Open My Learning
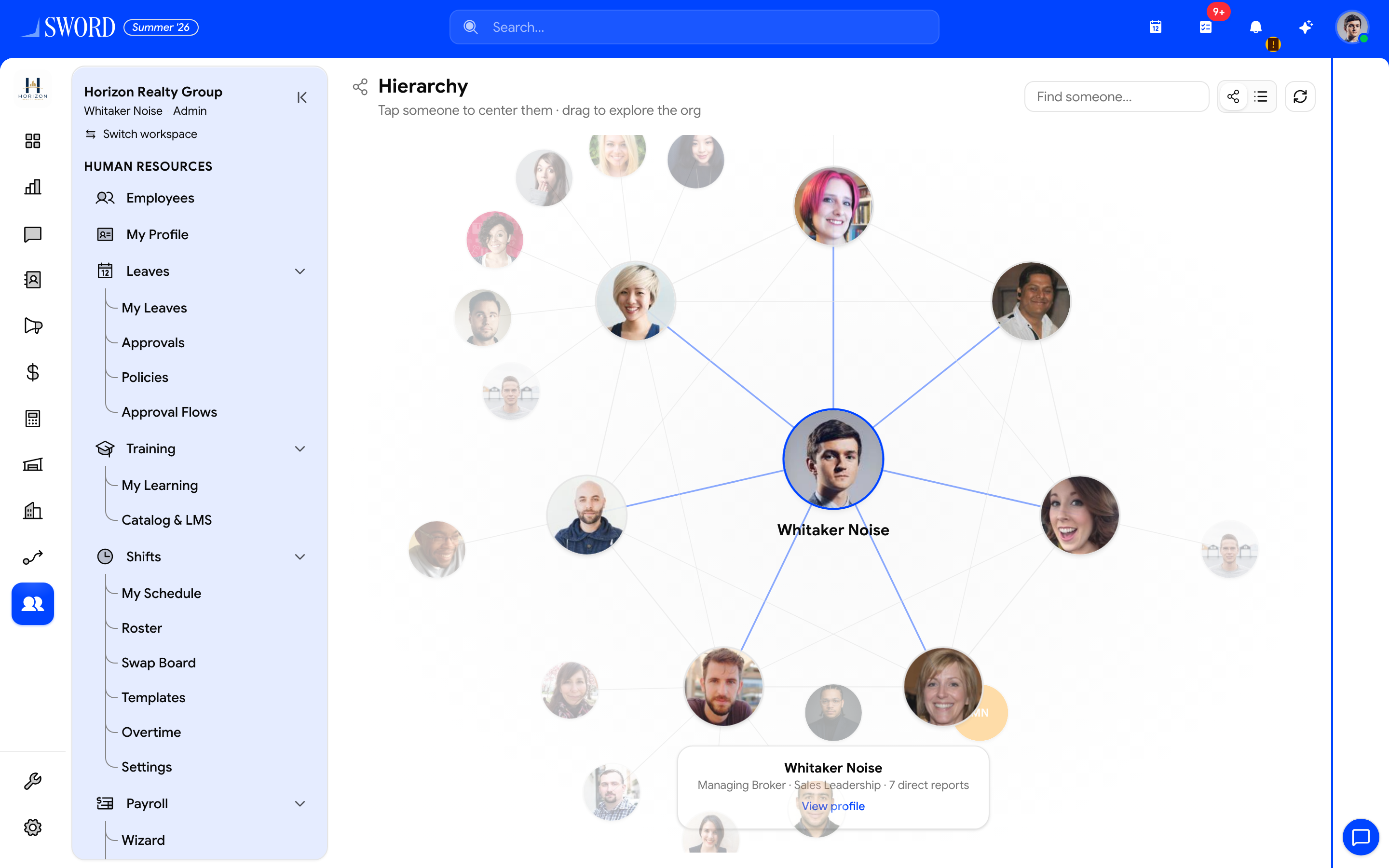This screenshot has width=1389, height=868. (160, 485)
